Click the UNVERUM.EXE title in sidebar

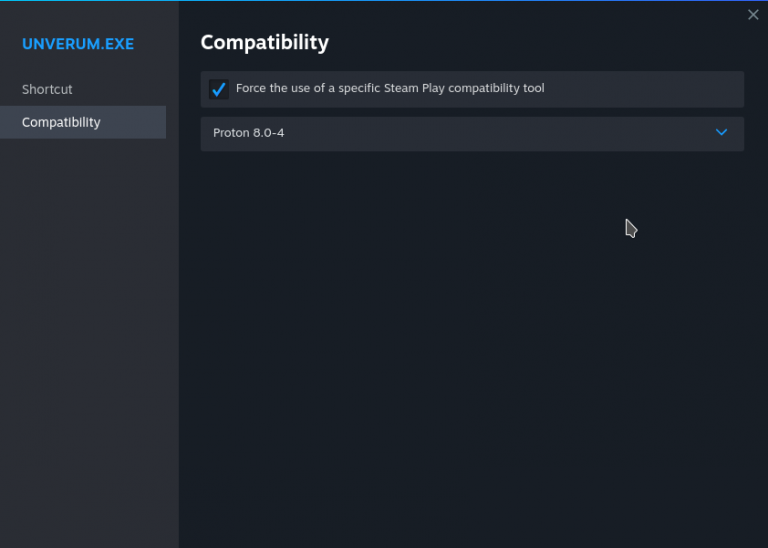click(x=78, y=44)
